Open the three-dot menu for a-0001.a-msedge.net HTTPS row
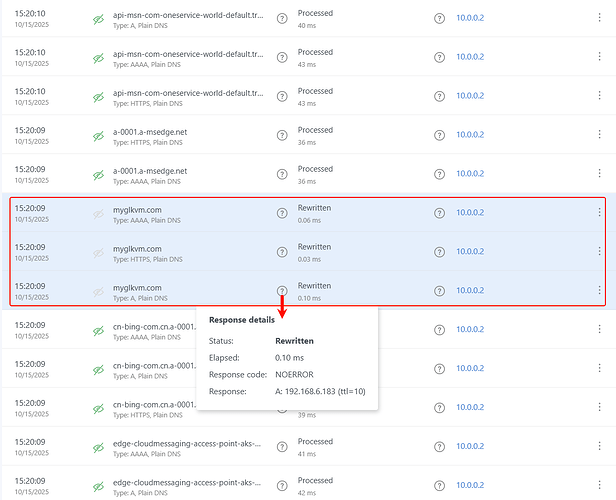 pos(599,136)
